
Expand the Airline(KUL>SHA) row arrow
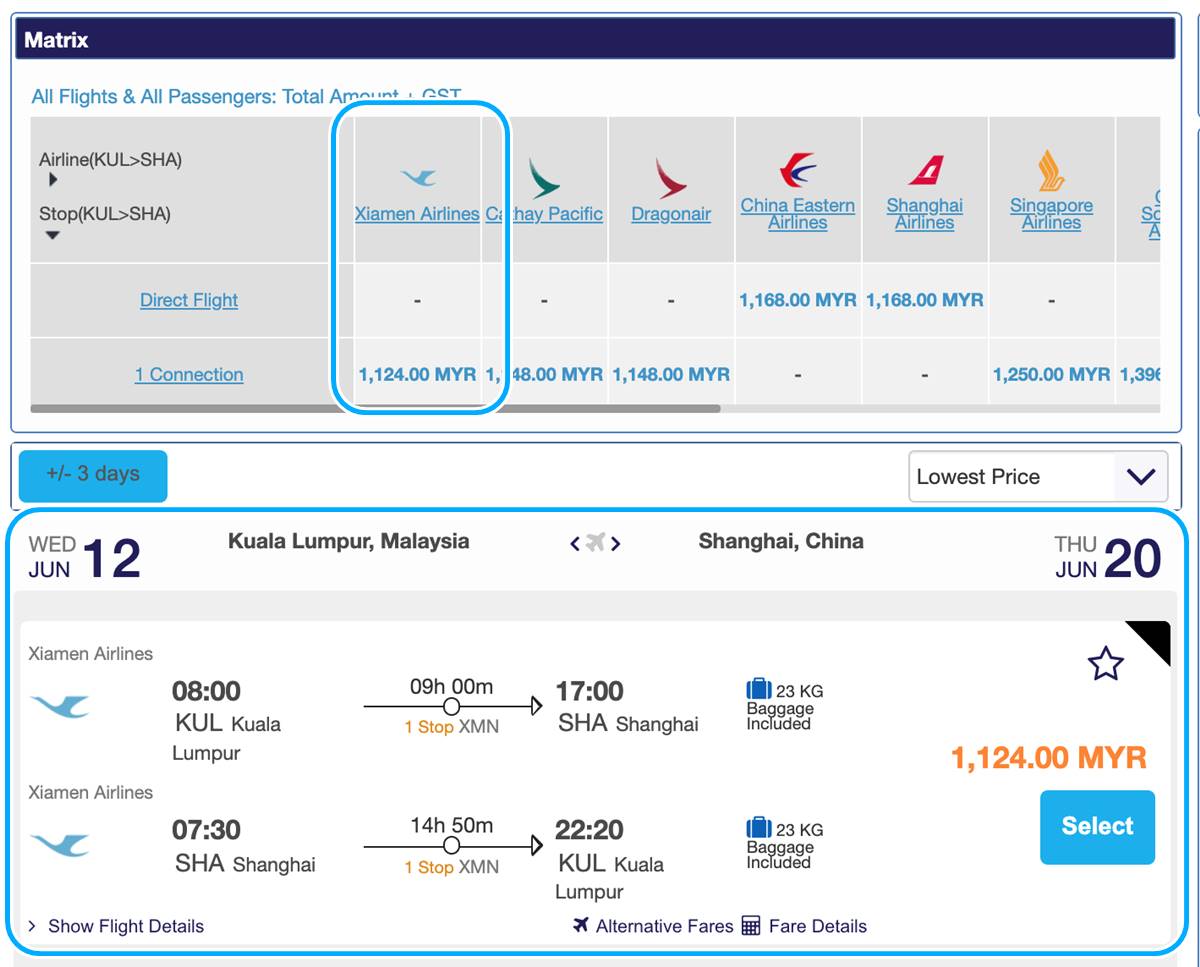(x=52, y=180)
